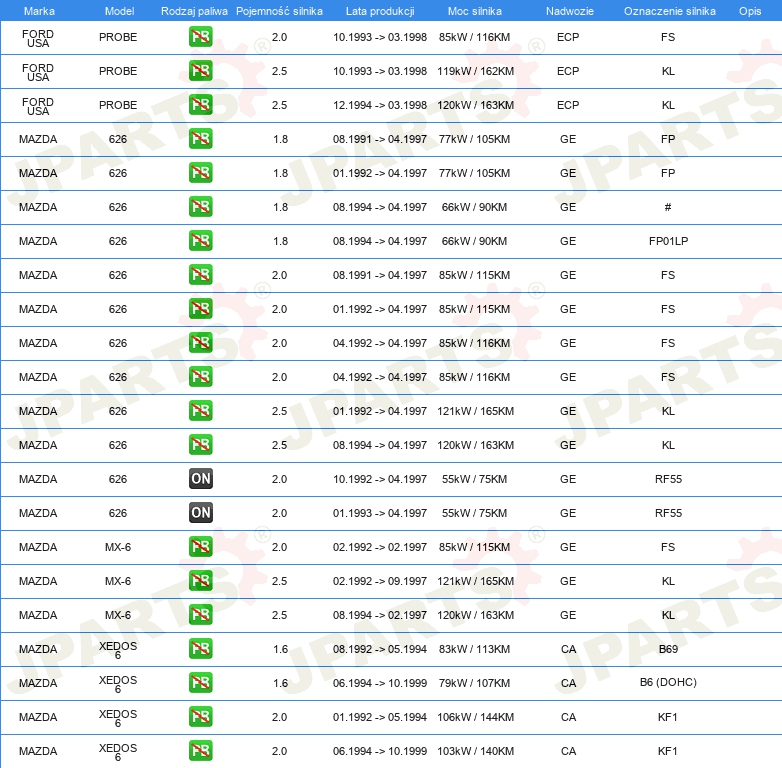The height and width of the screenshot is (768, 782).
Task: Select the # engine code cell
Action: tap(668, 207)
